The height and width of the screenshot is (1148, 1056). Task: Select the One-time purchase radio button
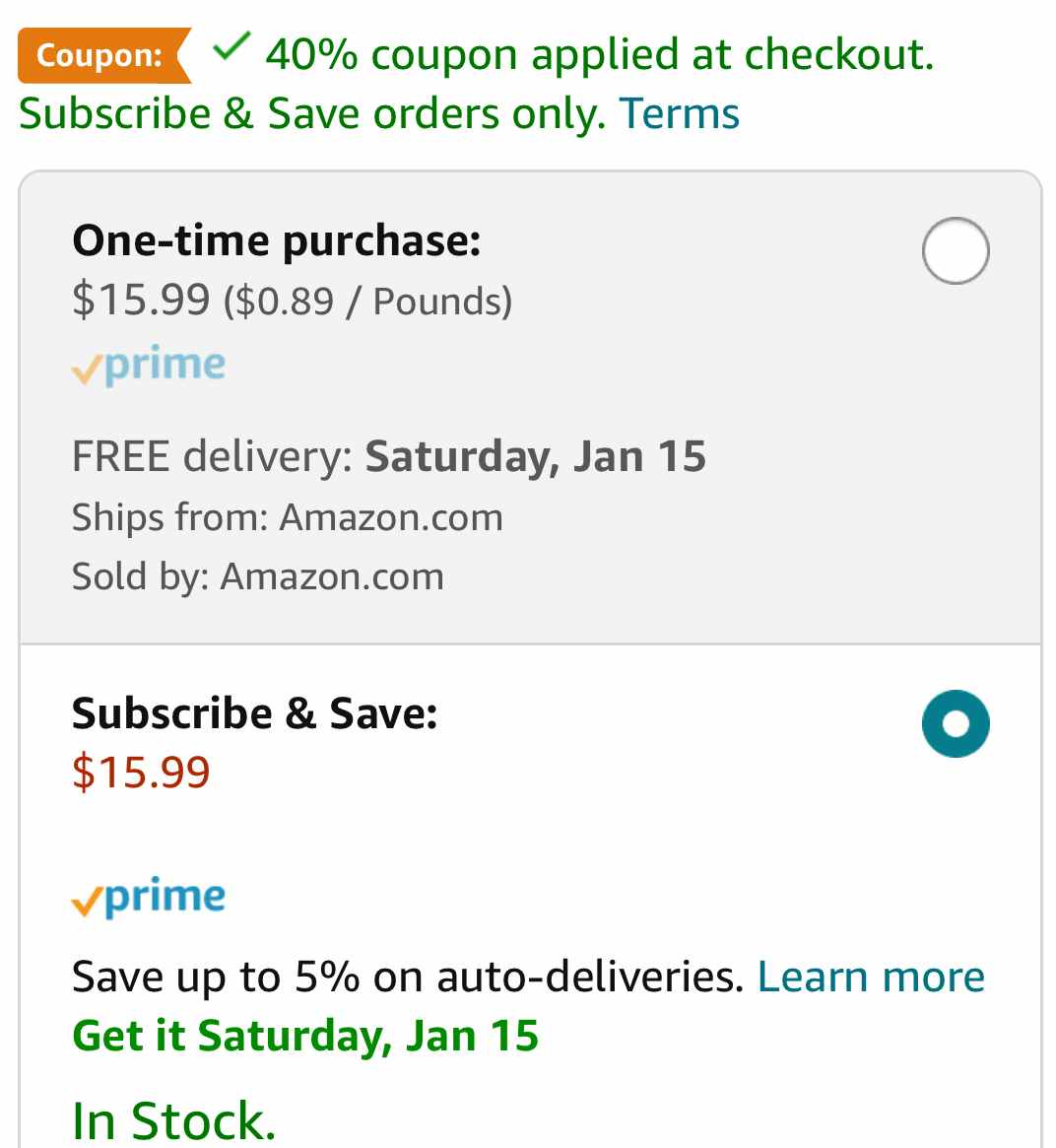(955, 250)
